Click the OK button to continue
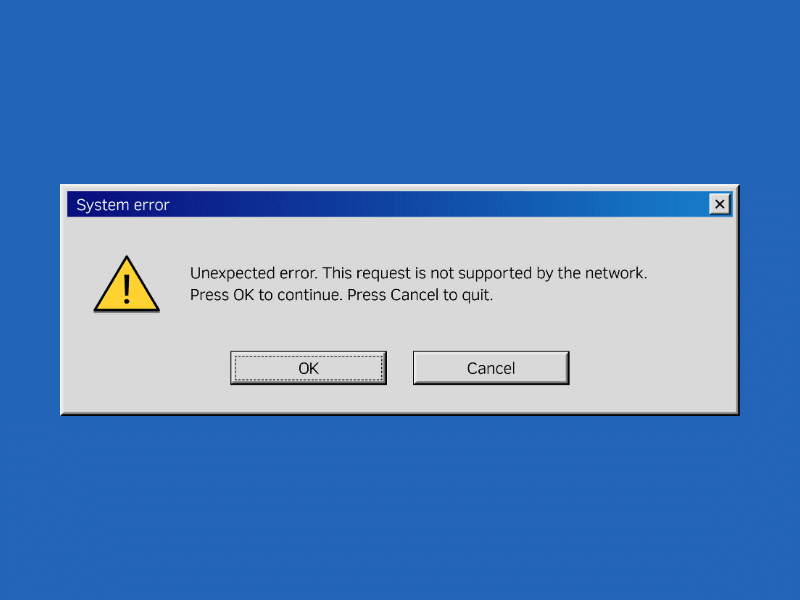 [308, 368]
